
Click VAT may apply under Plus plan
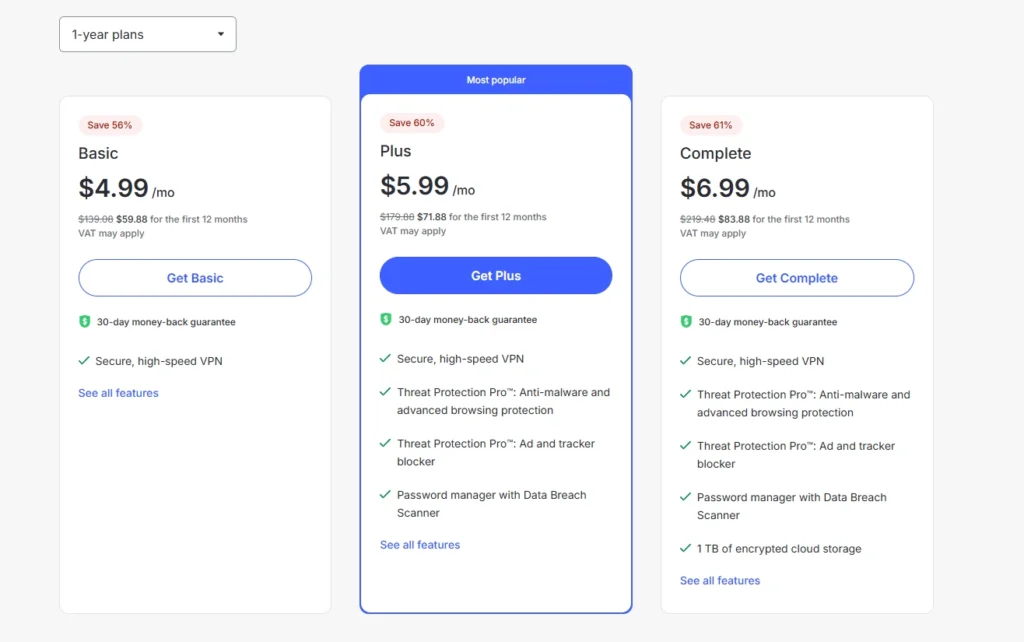413,231
